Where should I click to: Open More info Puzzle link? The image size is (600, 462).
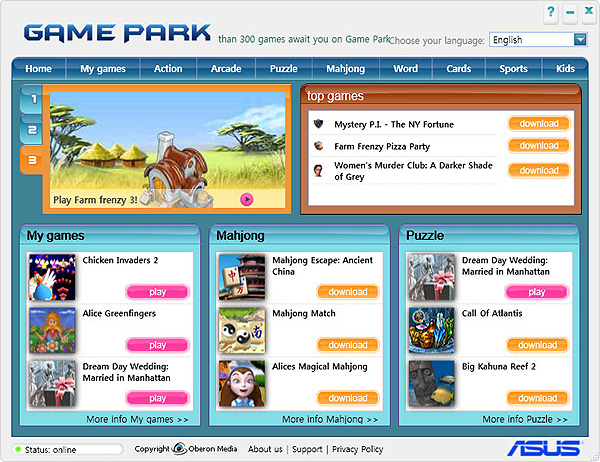pyautogui.click(x=525, y=420)
